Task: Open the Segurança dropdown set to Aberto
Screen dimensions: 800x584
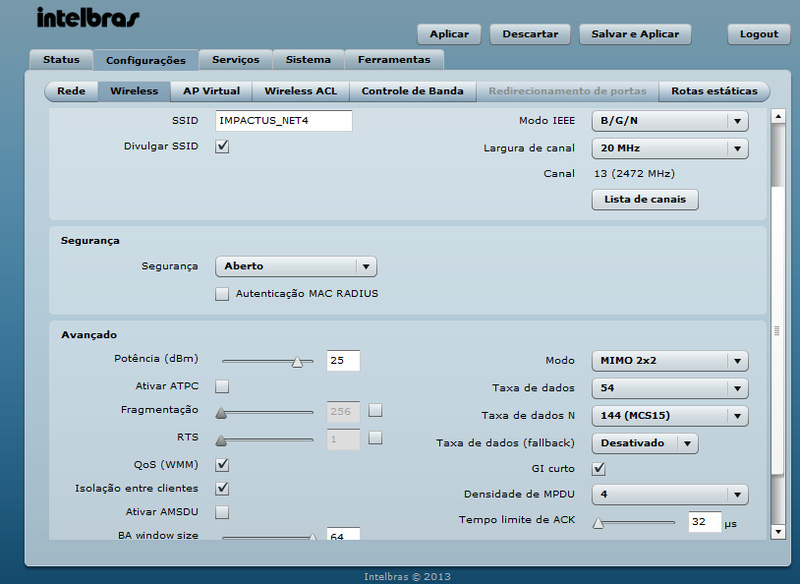Action: (x=296, y=266)
